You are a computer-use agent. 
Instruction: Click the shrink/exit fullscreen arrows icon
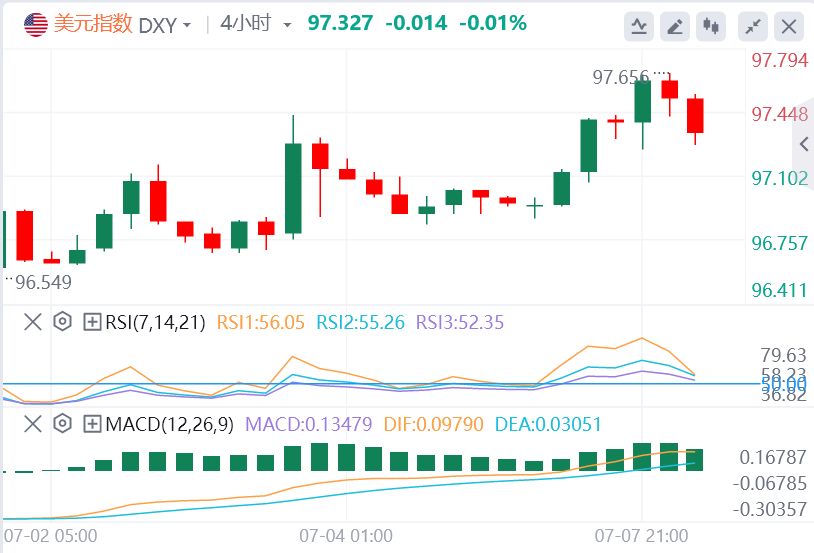(756, 26)
